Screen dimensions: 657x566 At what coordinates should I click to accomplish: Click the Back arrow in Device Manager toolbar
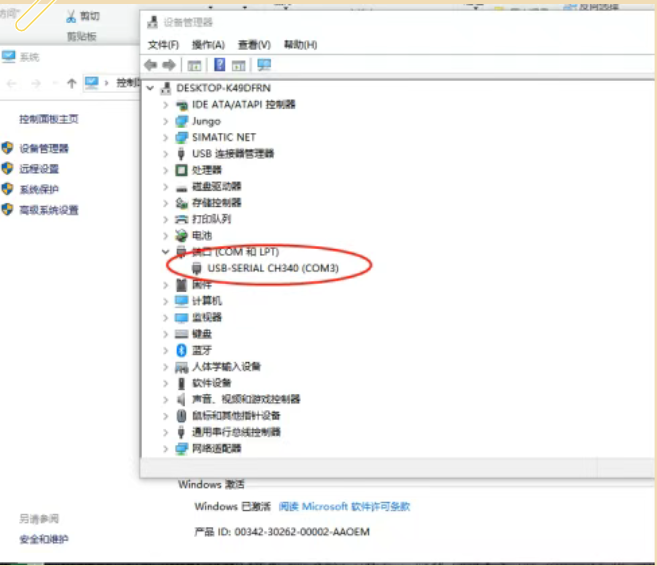click(150, 65)
